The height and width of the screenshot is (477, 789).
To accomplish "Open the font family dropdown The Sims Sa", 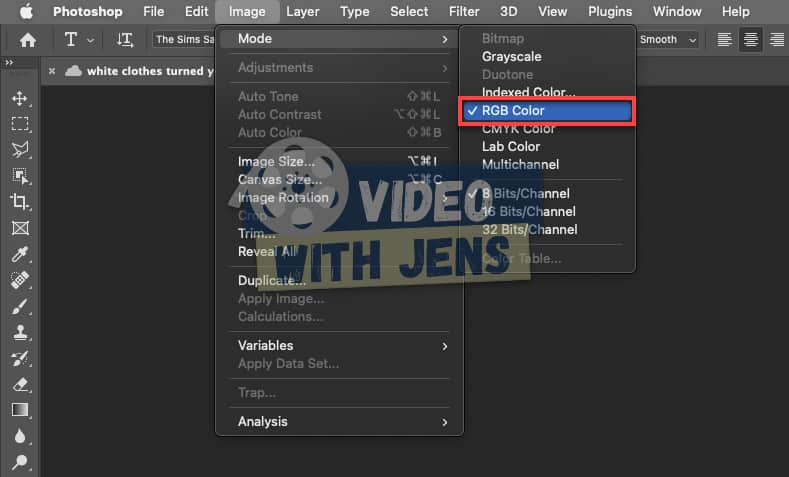I will coord(184,39).
